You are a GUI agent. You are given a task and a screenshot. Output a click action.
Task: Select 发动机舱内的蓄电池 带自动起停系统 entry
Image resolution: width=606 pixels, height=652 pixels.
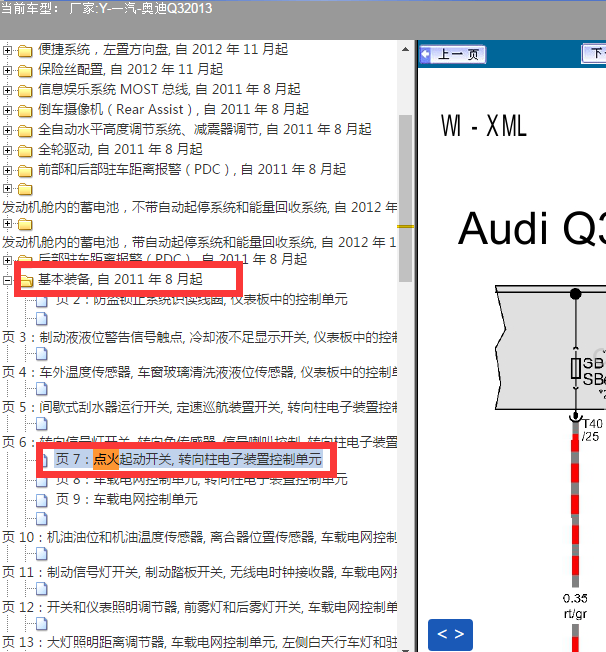(200, 242)
